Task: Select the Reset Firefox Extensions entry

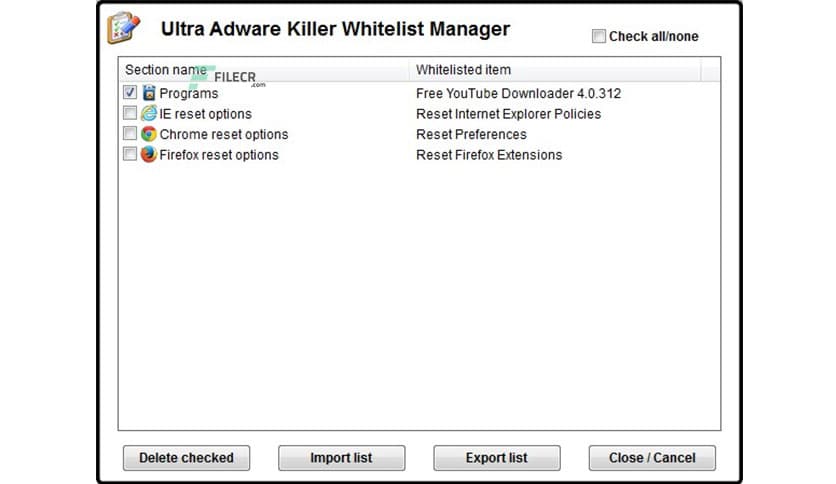Action: click(489, 155)
